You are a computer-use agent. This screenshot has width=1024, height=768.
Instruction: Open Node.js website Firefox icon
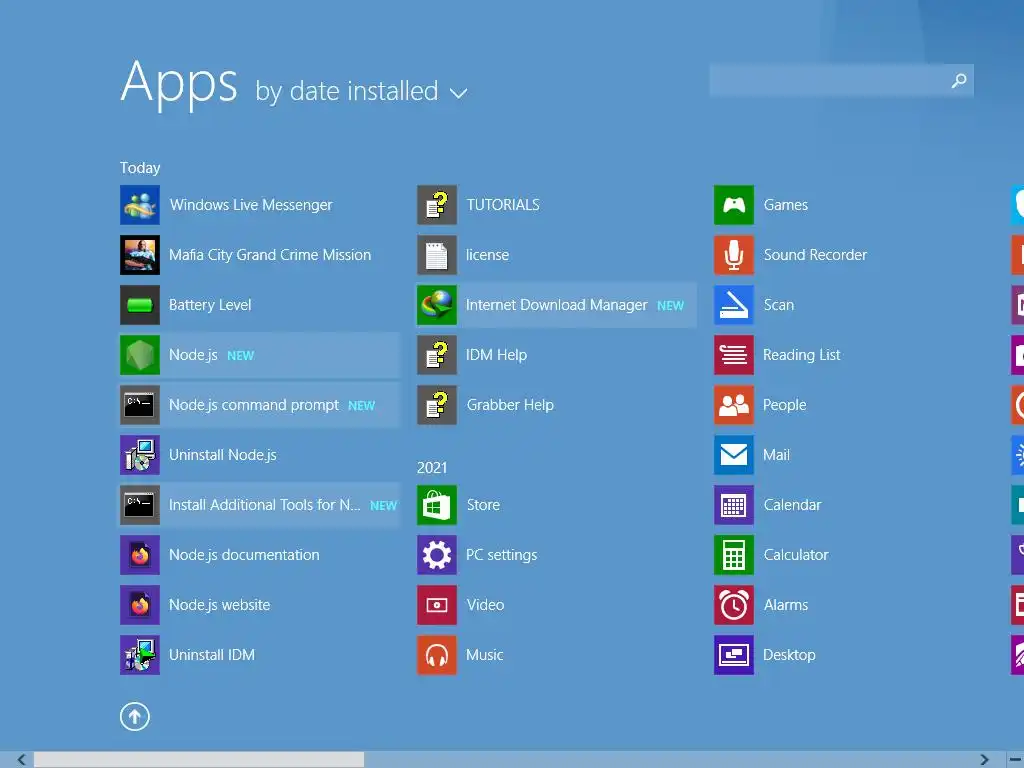coord(140,605)
